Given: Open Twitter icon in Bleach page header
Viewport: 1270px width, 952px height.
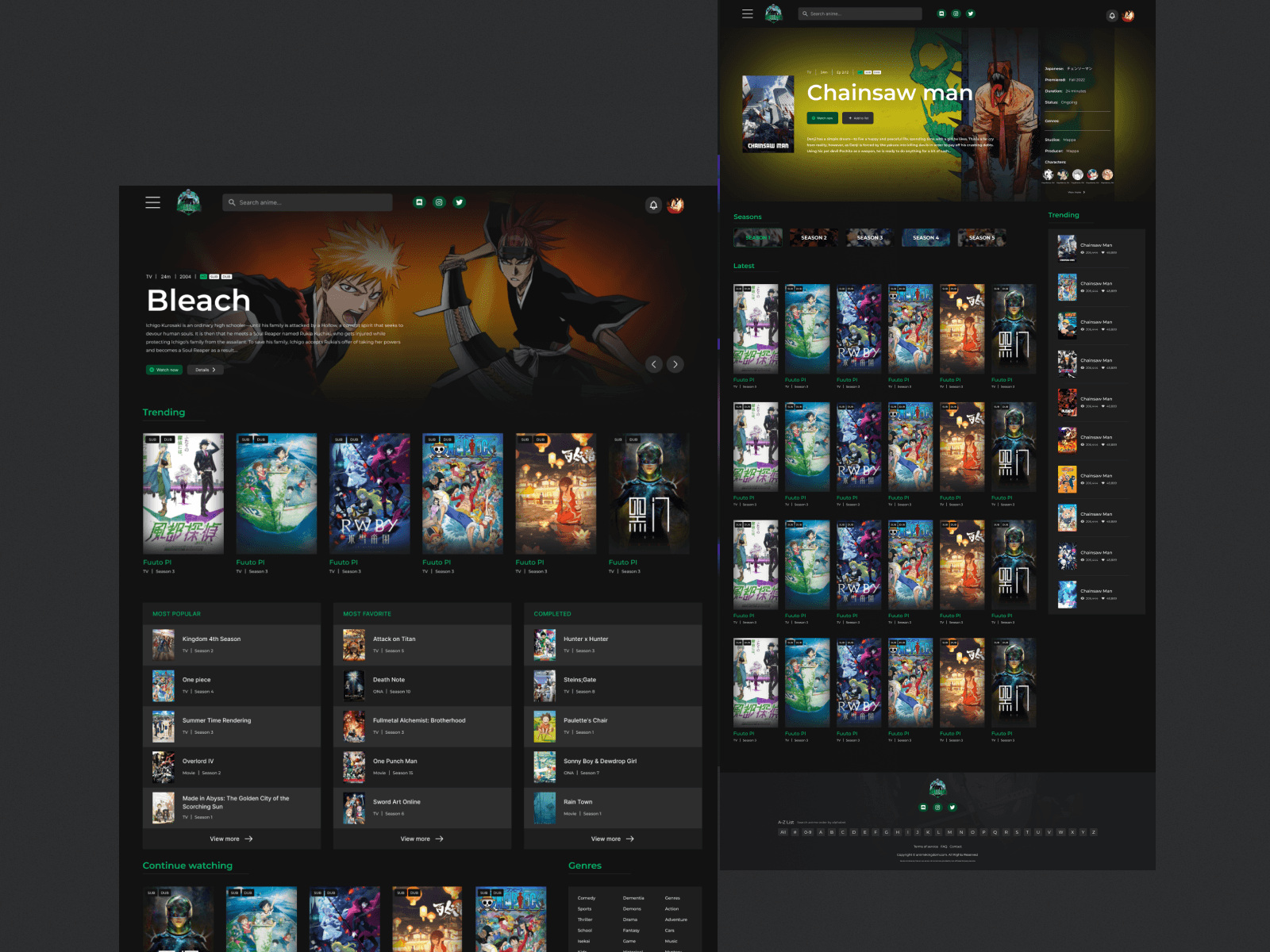Looking at the screenshot, I should pyautogui.click(x=459, y=202).
